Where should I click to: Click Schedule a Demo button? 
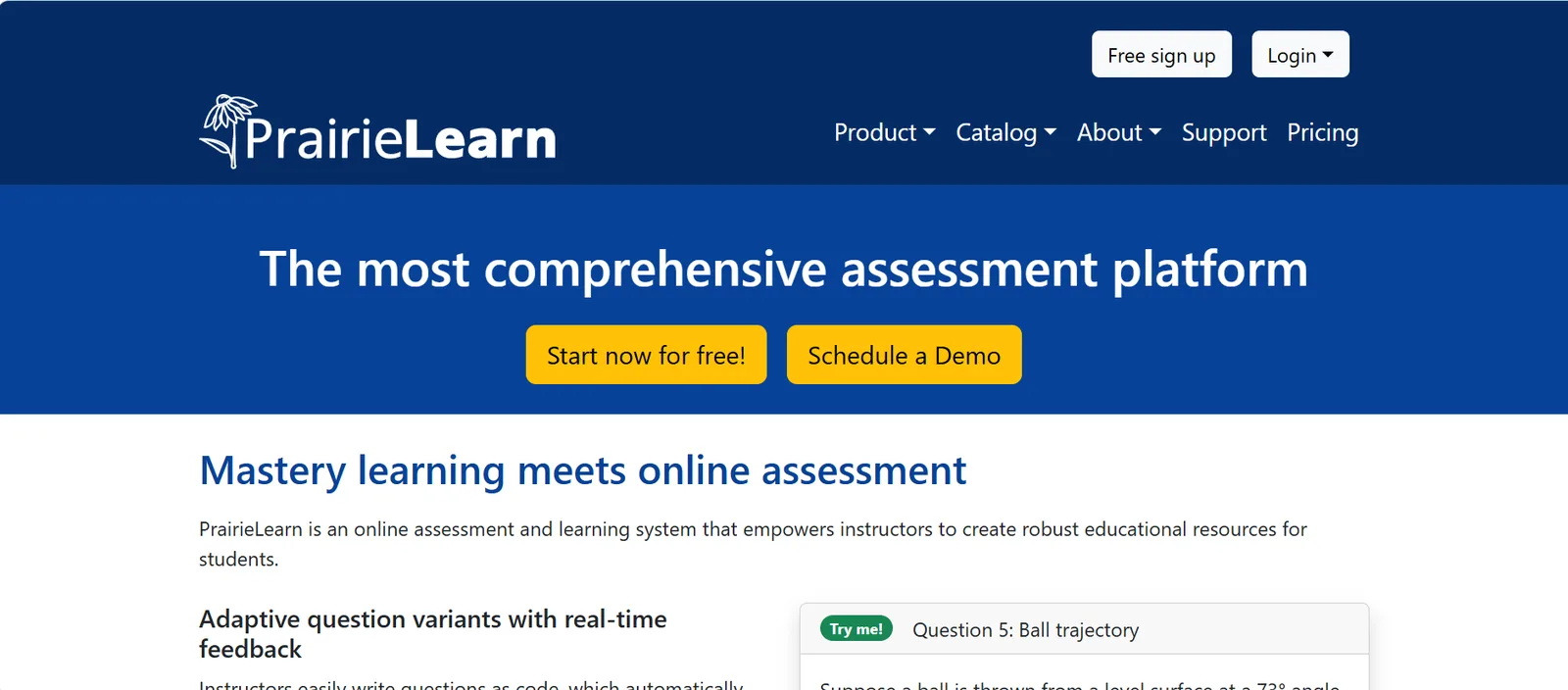pyautogui.click(x=904, y=355)
